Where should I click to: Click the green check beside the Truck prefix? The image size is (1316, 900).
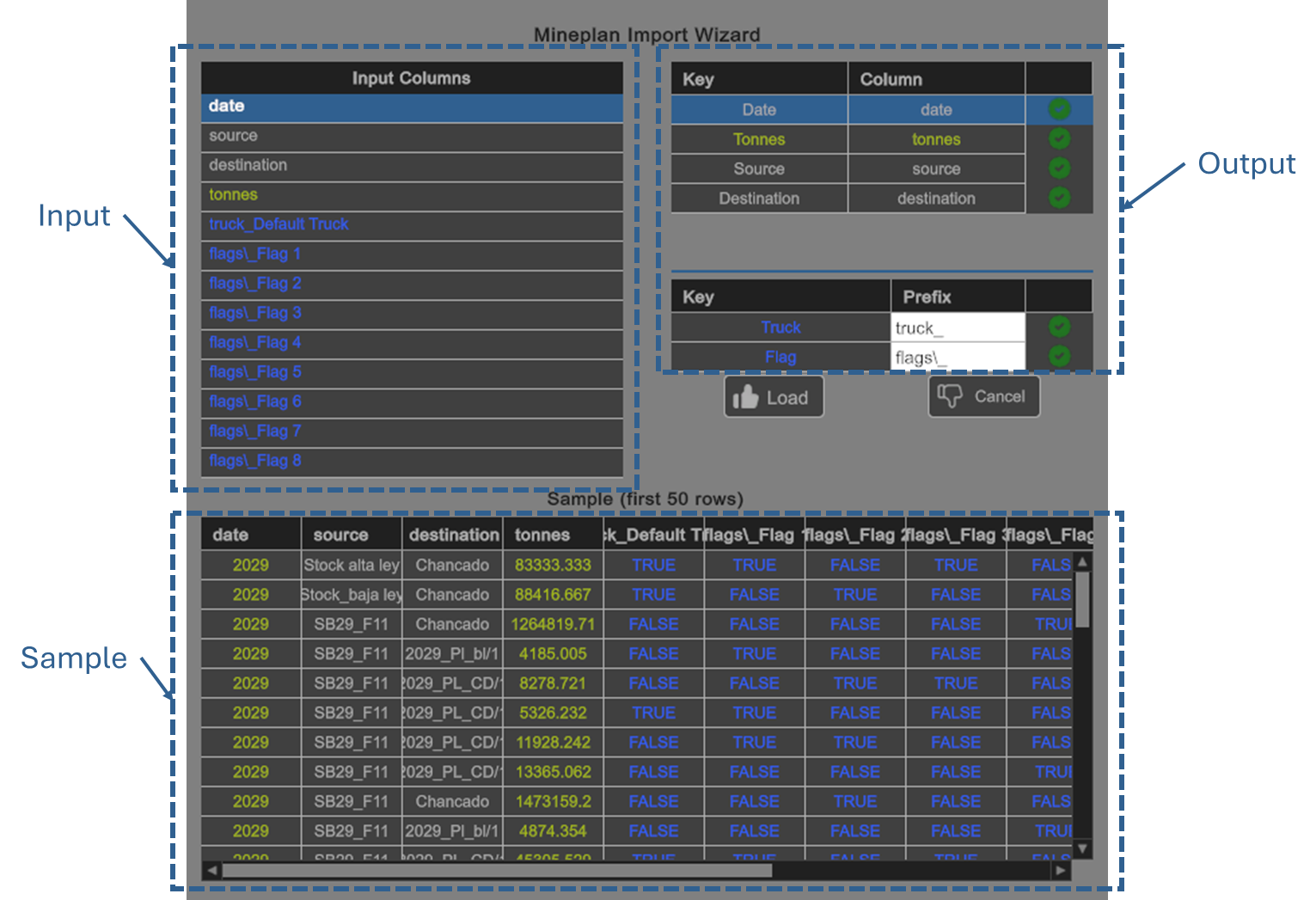tap(1059, 327)
